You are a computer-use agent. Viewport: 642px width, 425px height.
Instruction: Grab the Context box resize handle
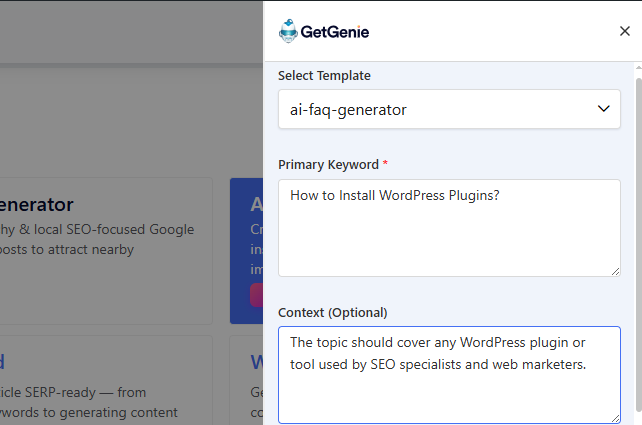(614, 417)
